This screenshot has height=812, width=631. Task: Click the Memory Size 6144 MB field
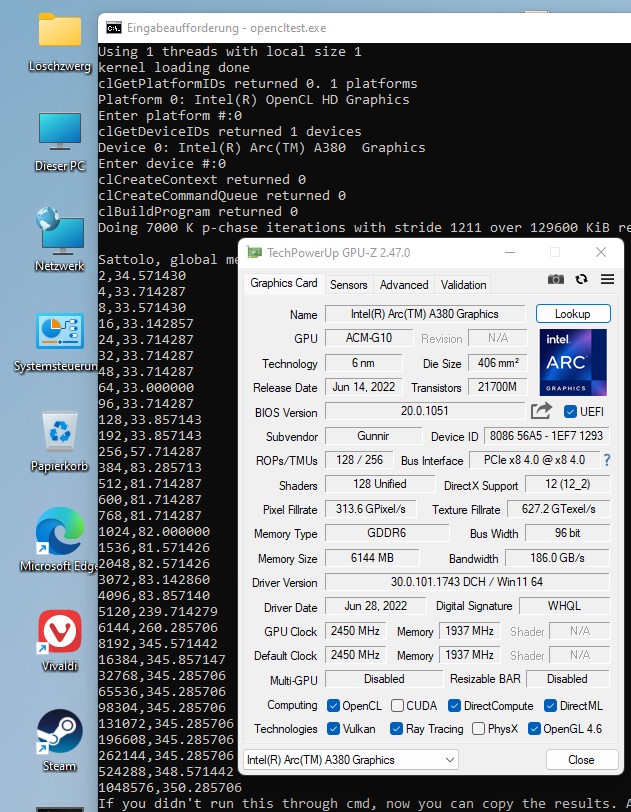(x=372, y=558)
